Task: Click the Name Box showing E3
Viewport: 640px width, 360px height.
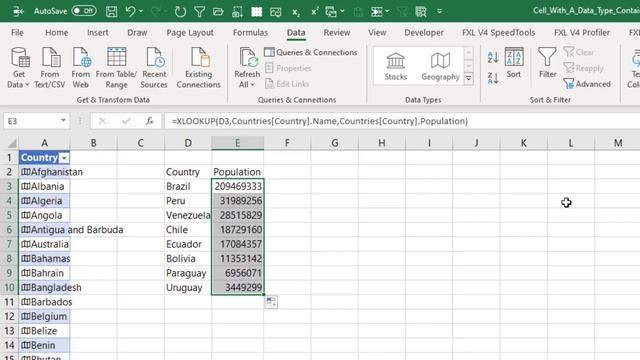Action: [x=32, y=121]
